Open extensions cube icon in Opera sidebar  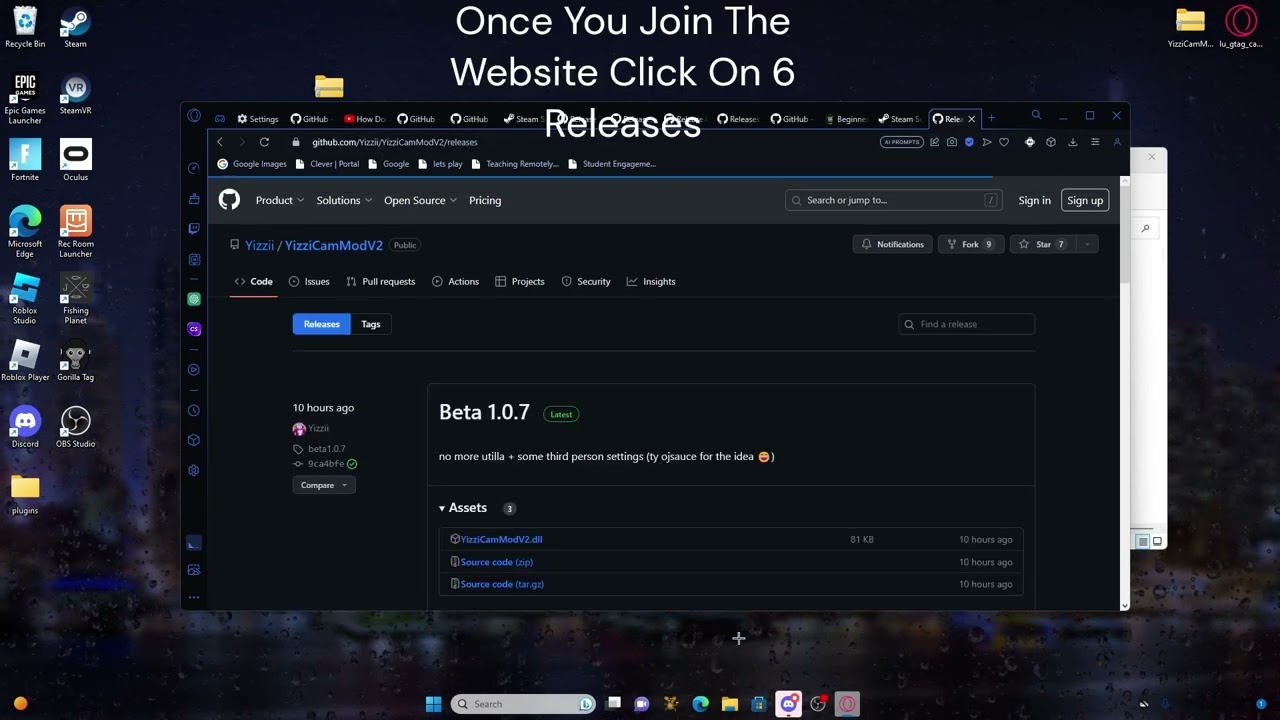[194, 440]
